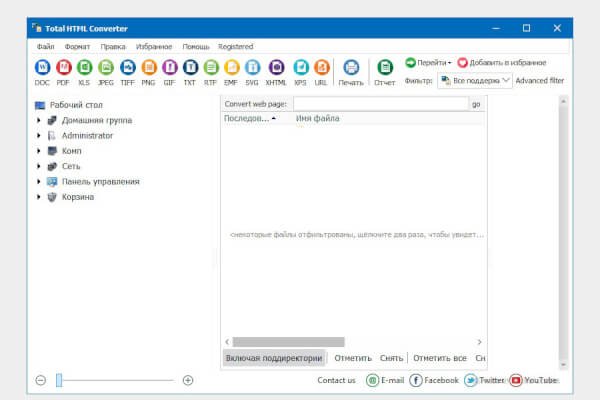Screen dimensions: 600x400
Task: Click Добавить в избранное heart icon
Action: (462, 62)
